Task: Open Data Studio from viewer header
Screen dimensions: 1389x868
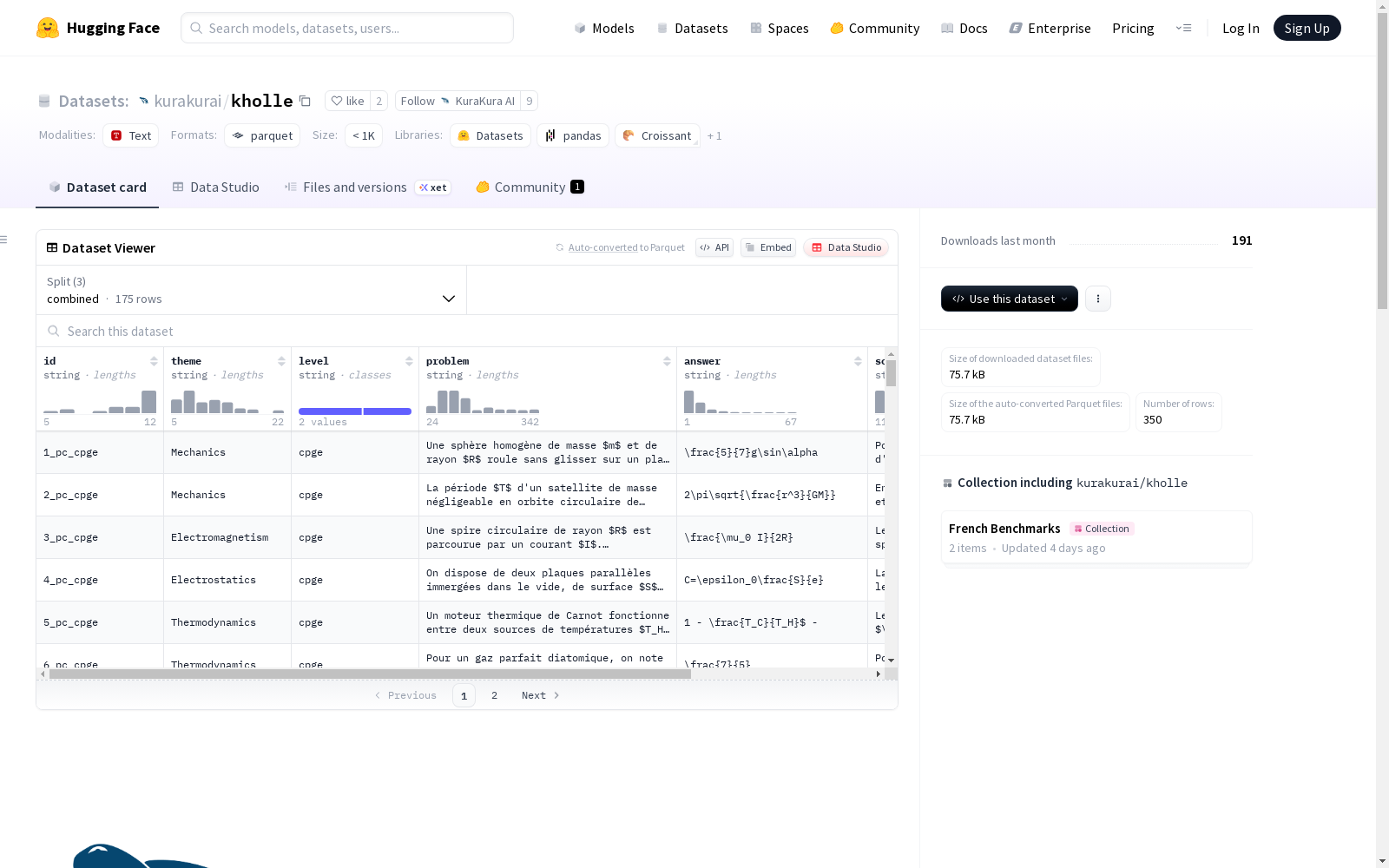Action: tap(846, 247)
